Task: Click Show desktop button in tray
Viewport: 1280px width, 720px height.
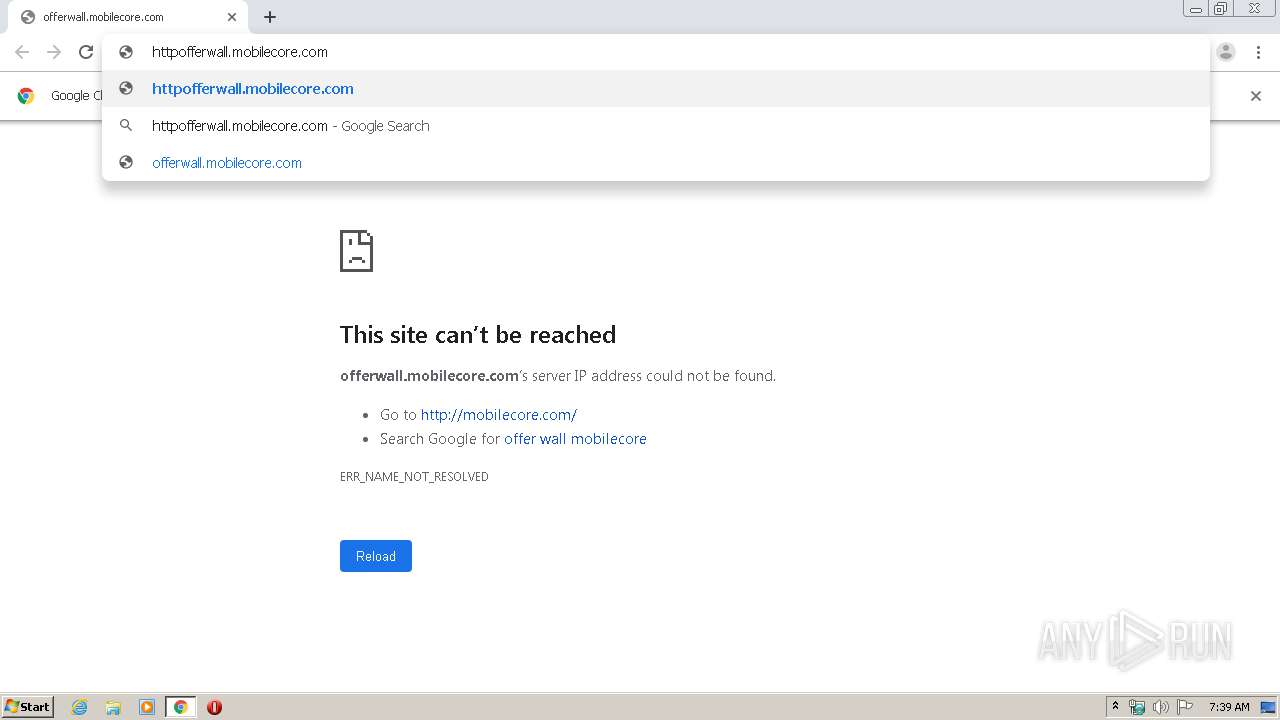Action: point(1268,707)
